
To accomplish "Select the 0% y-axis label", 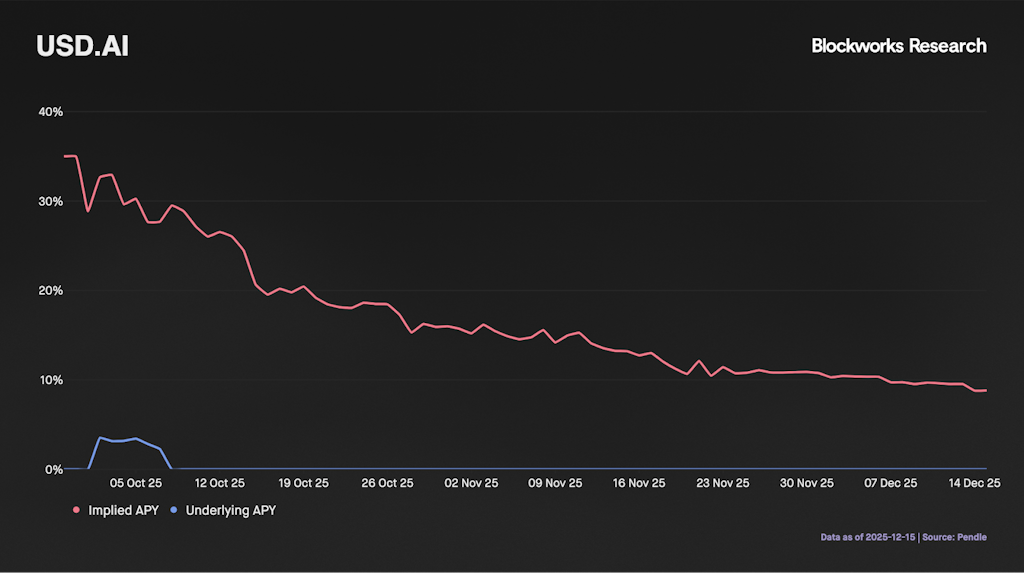I will 53,469.
